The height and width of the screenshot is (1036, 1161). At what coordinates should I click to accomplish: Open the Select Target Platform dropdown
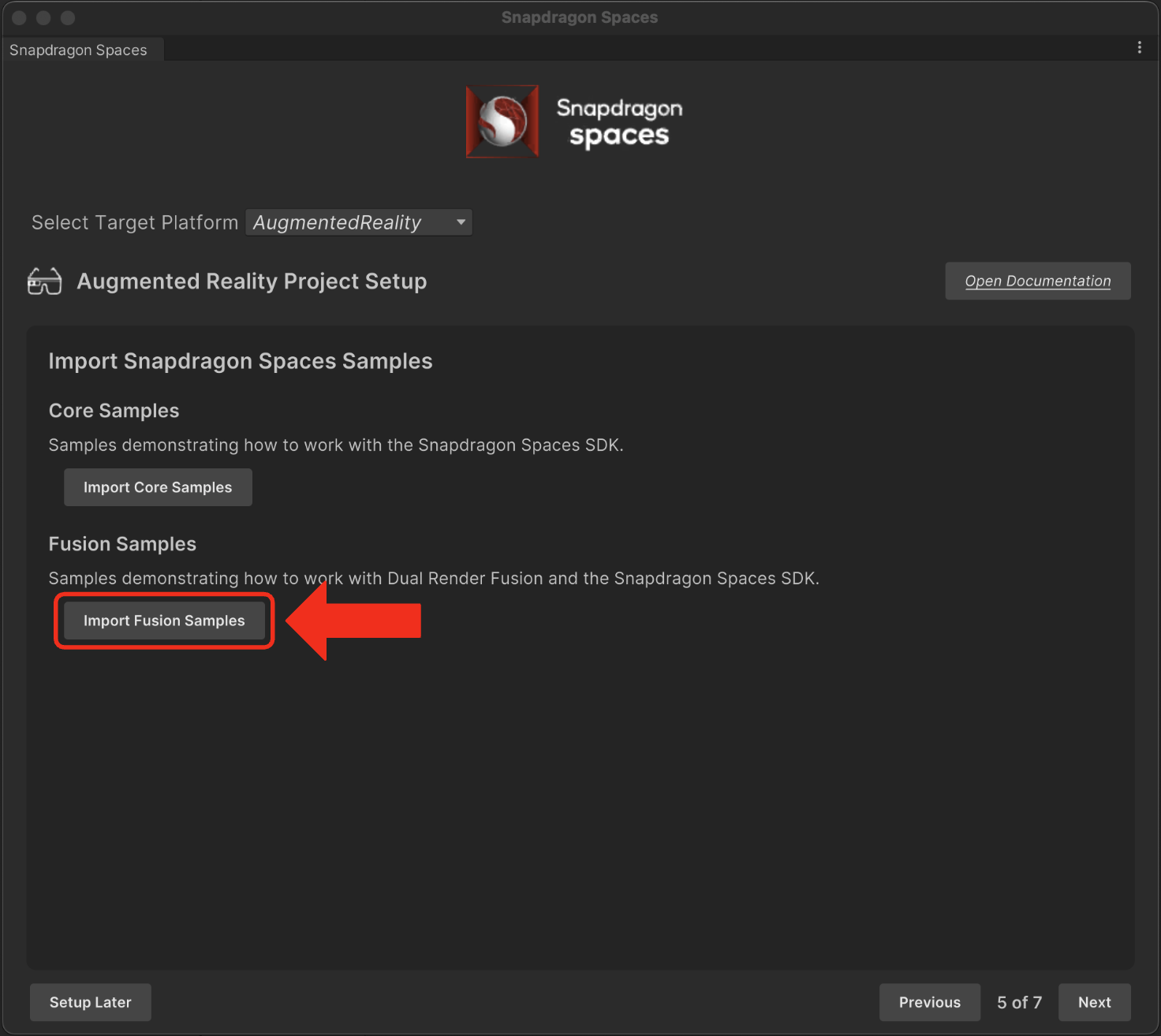click(x=359, y=222)
